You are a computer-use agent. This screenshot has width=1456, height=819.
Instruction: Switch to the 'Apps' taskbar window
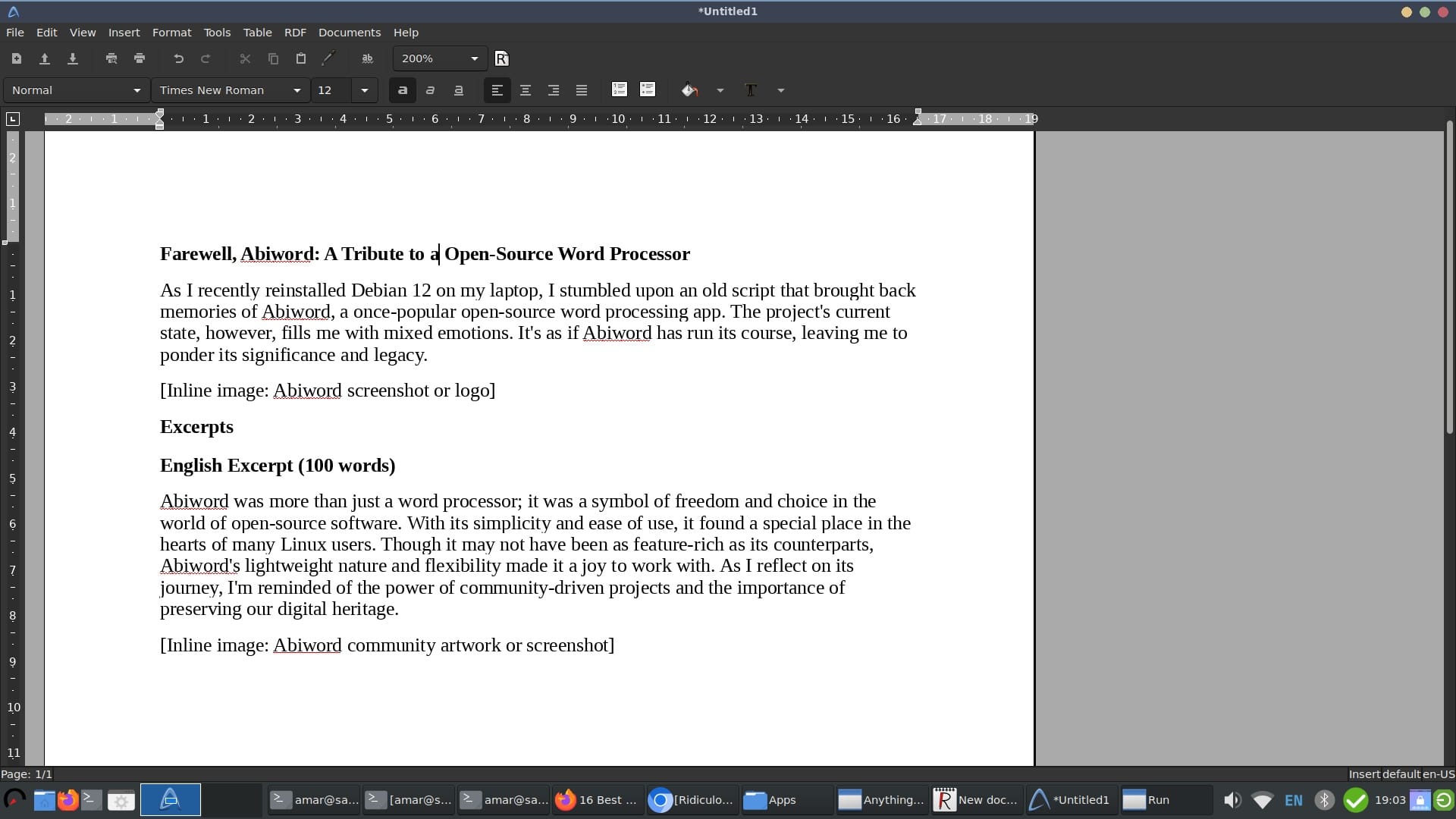[786, 800]
